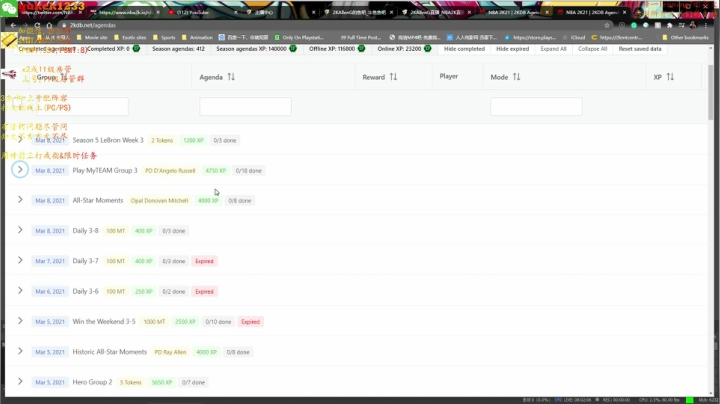
Task: Click 0/18 done progress tag
Action: [248, 171]
